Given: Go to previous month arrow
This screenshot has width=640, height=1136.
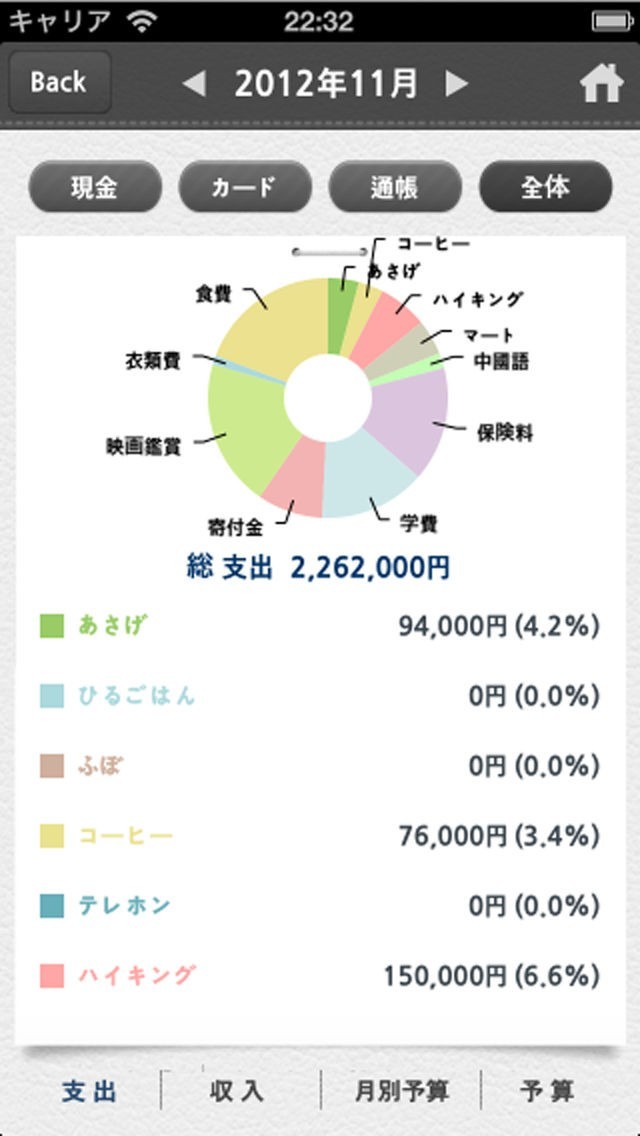Looking at the screenshot, I should [x=194, y=84].
